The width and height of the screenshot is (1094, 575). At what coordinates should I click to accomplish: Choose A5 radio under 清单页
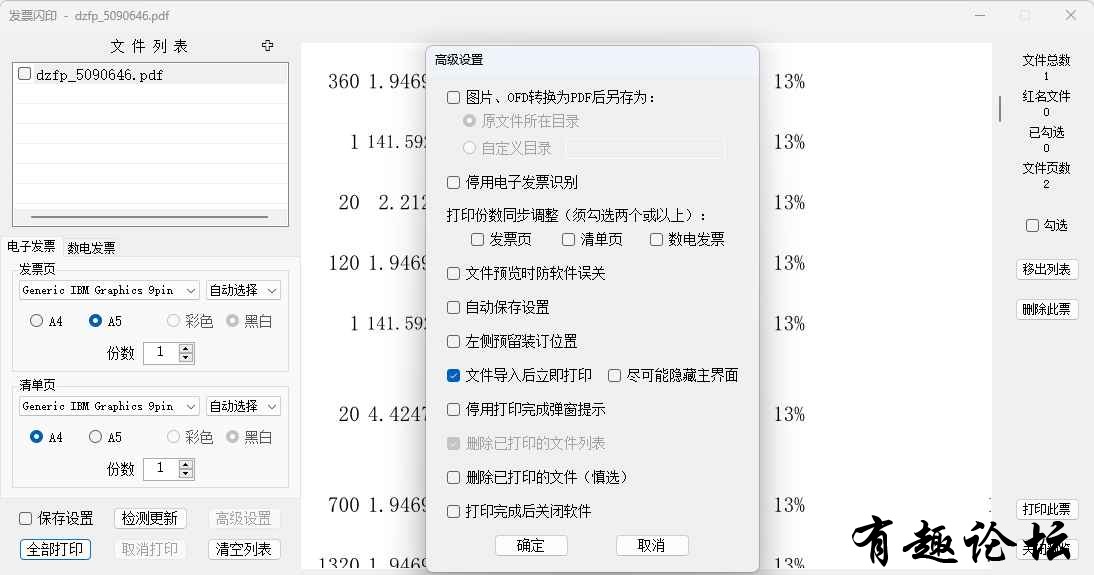coord(96,438)
